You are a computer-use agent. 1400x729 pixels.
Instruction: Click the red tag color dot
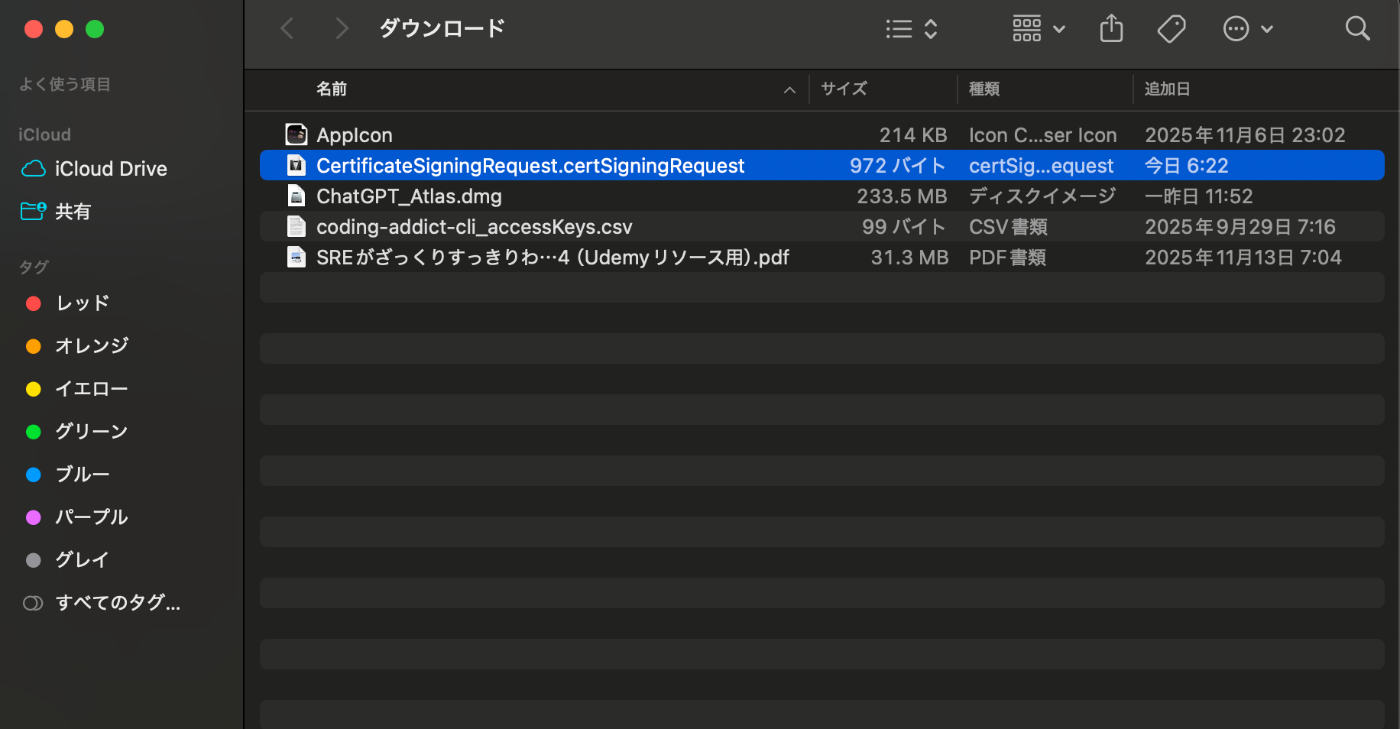click(33, 303)
